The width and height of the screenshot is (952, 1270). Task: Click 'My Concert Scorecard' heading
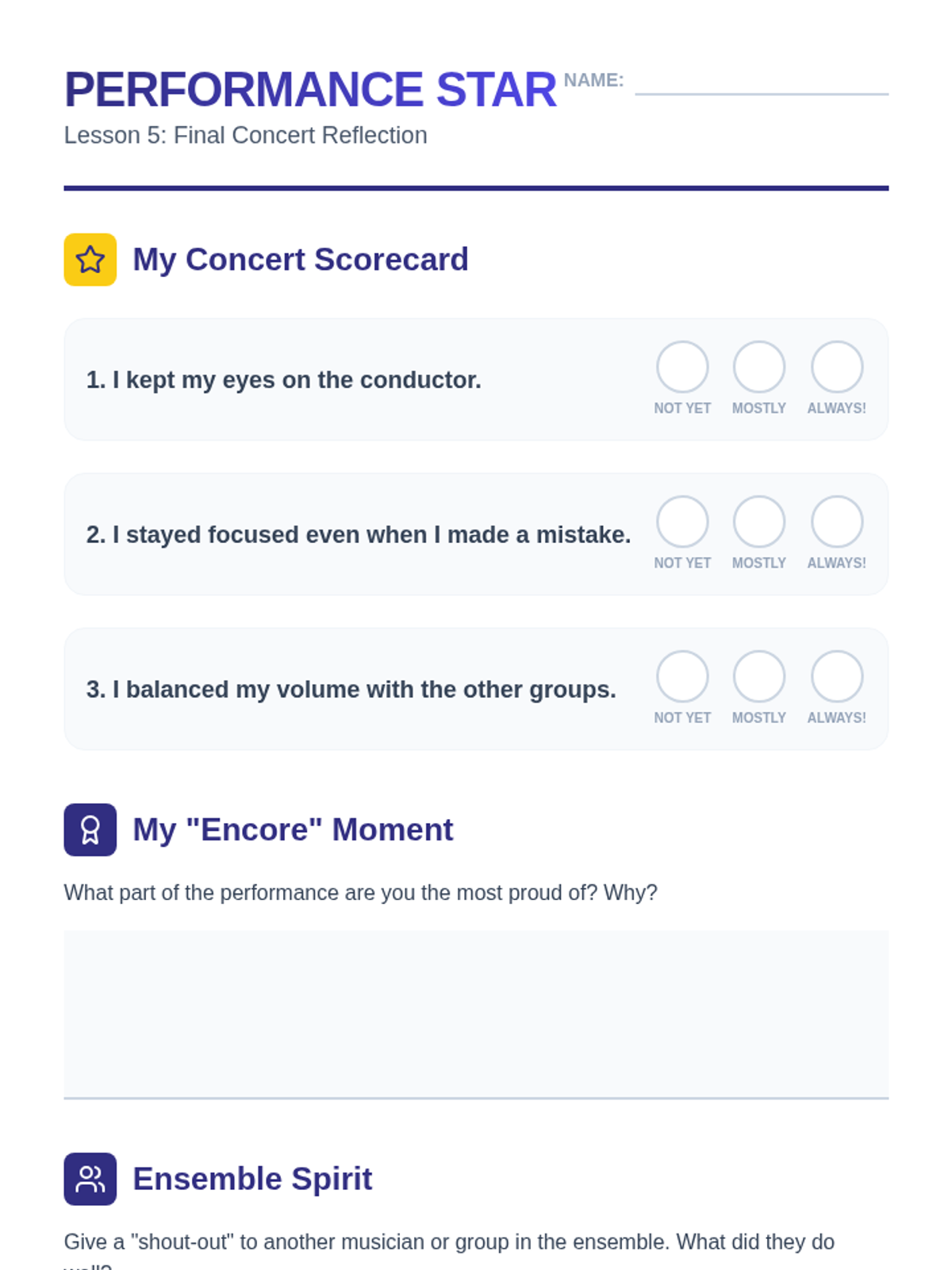[x=300, y=260]
